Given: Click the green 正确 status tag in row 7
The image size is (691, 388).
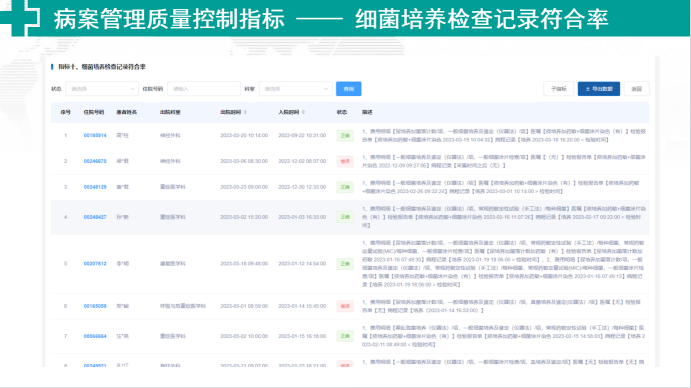Looking at the screenshot, I should tap(345, 336).
